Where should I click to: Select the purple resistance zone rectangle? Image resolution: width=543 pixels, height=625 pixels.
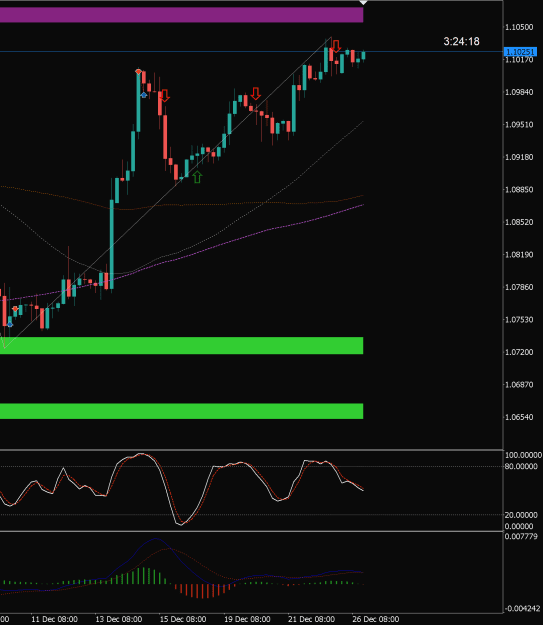pyautogui.click(x=181, y=15)
